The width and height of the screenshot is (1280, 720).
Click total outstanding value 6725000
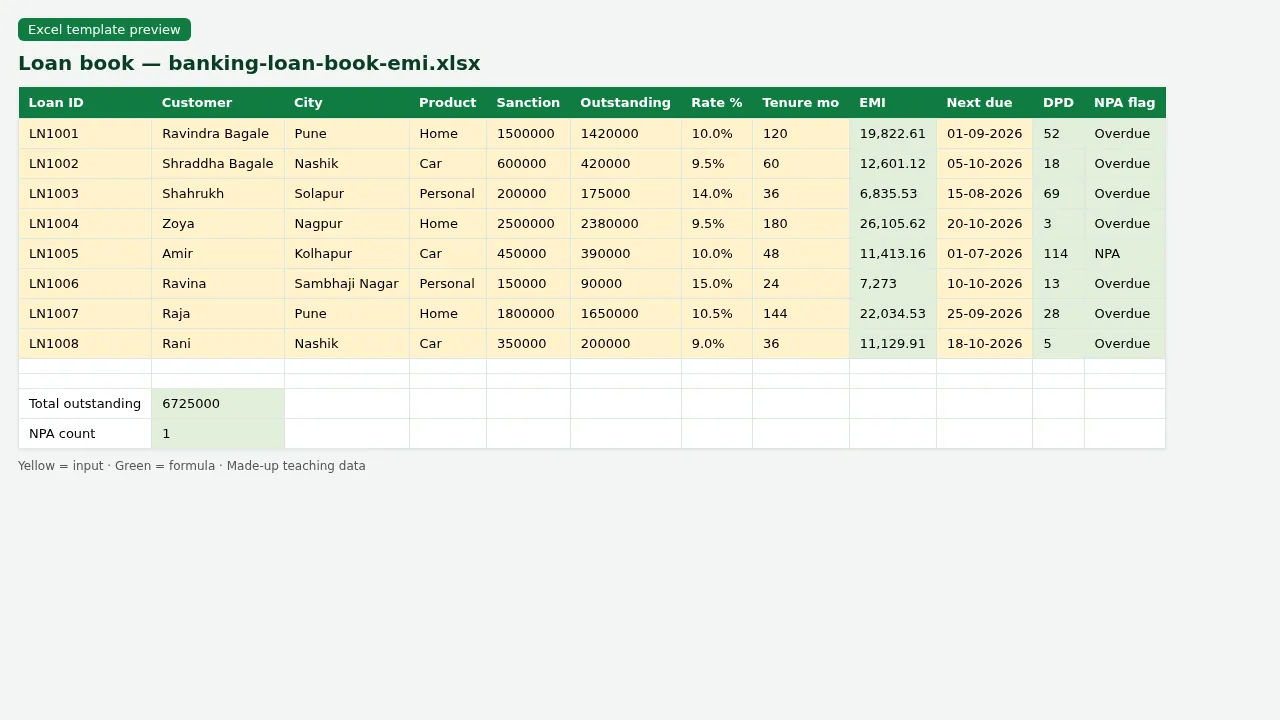pos(218,404)
